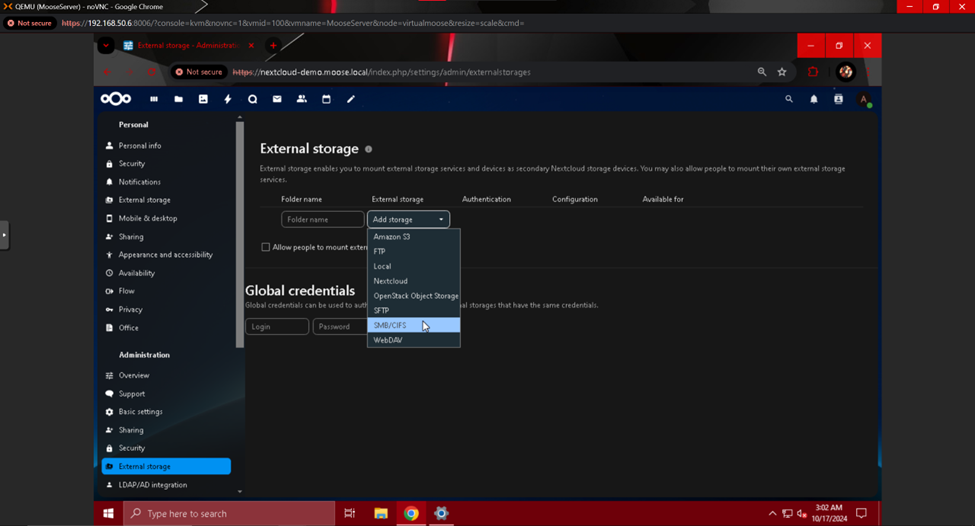Image resolution: width=975 pixels, height=526 pixels.
Task: Open the inner Chrome profile avatar
Action: click(845, 72)
